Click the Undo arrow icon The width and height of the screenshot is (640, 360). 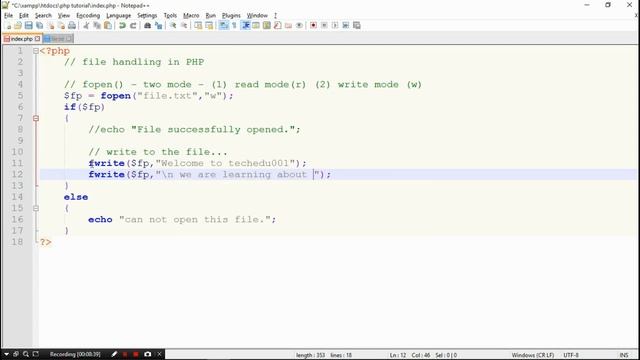click(x=122, y=26)
